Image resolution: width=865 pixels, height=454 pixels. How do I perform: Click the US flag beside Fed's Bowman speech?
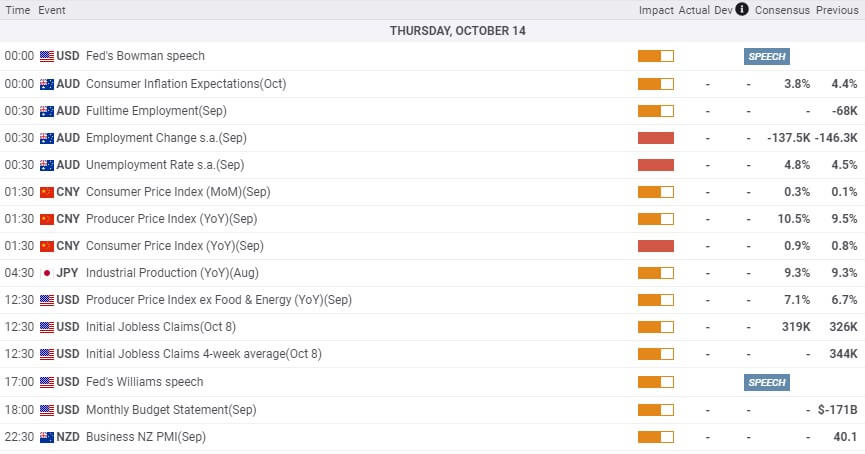(47, 56)
